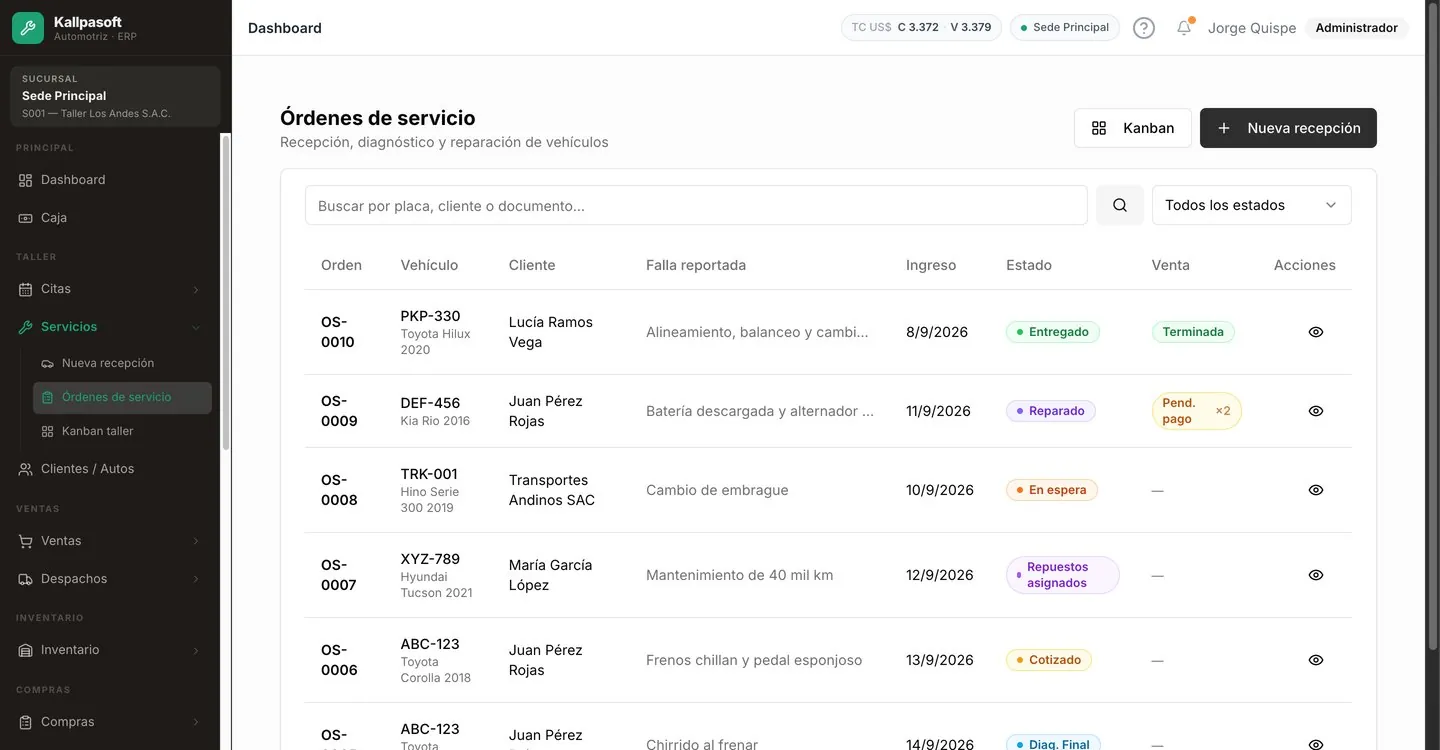Expand the Ventas submenu chevron
This screenshot has height=750, width=1440.
pyautogui.click(x=196, y=541)
